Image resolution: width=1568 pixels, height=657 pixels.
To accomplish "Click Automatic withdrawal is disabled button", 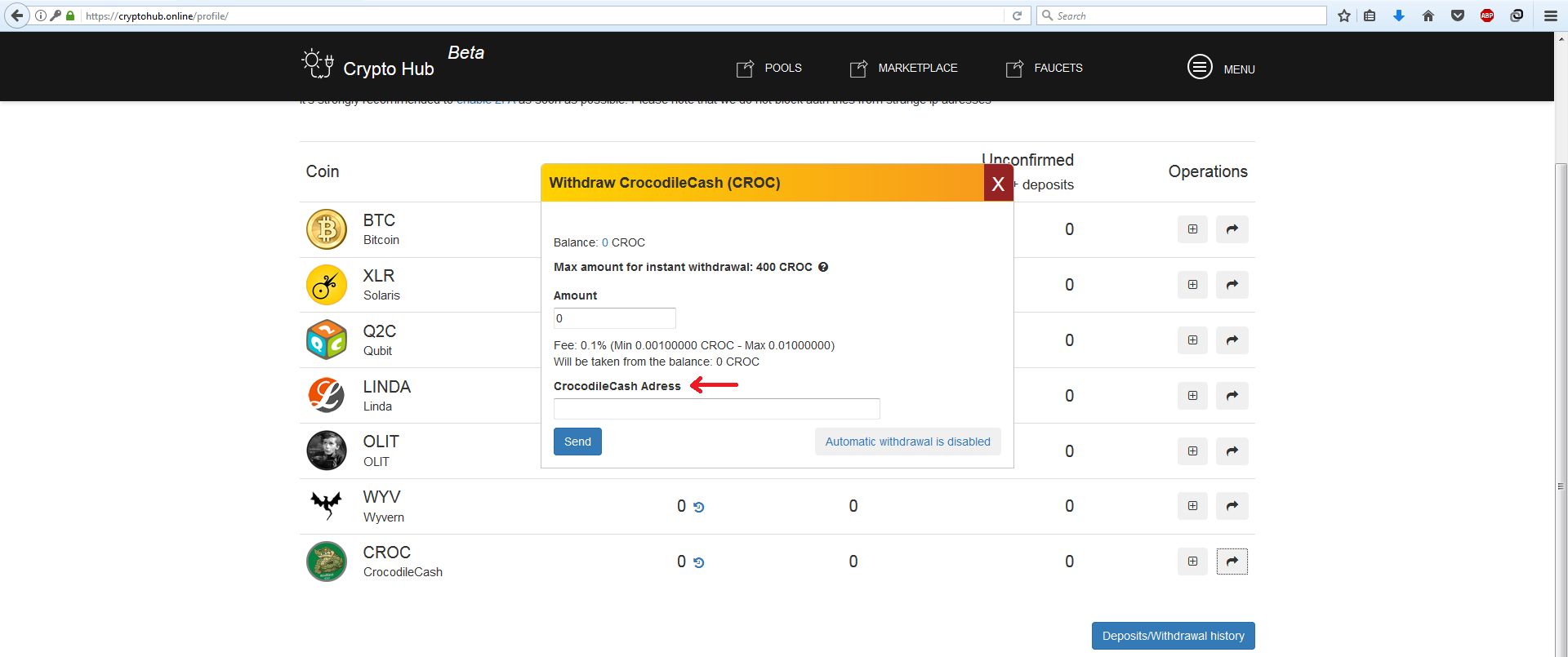I will (x=907, y=442).
